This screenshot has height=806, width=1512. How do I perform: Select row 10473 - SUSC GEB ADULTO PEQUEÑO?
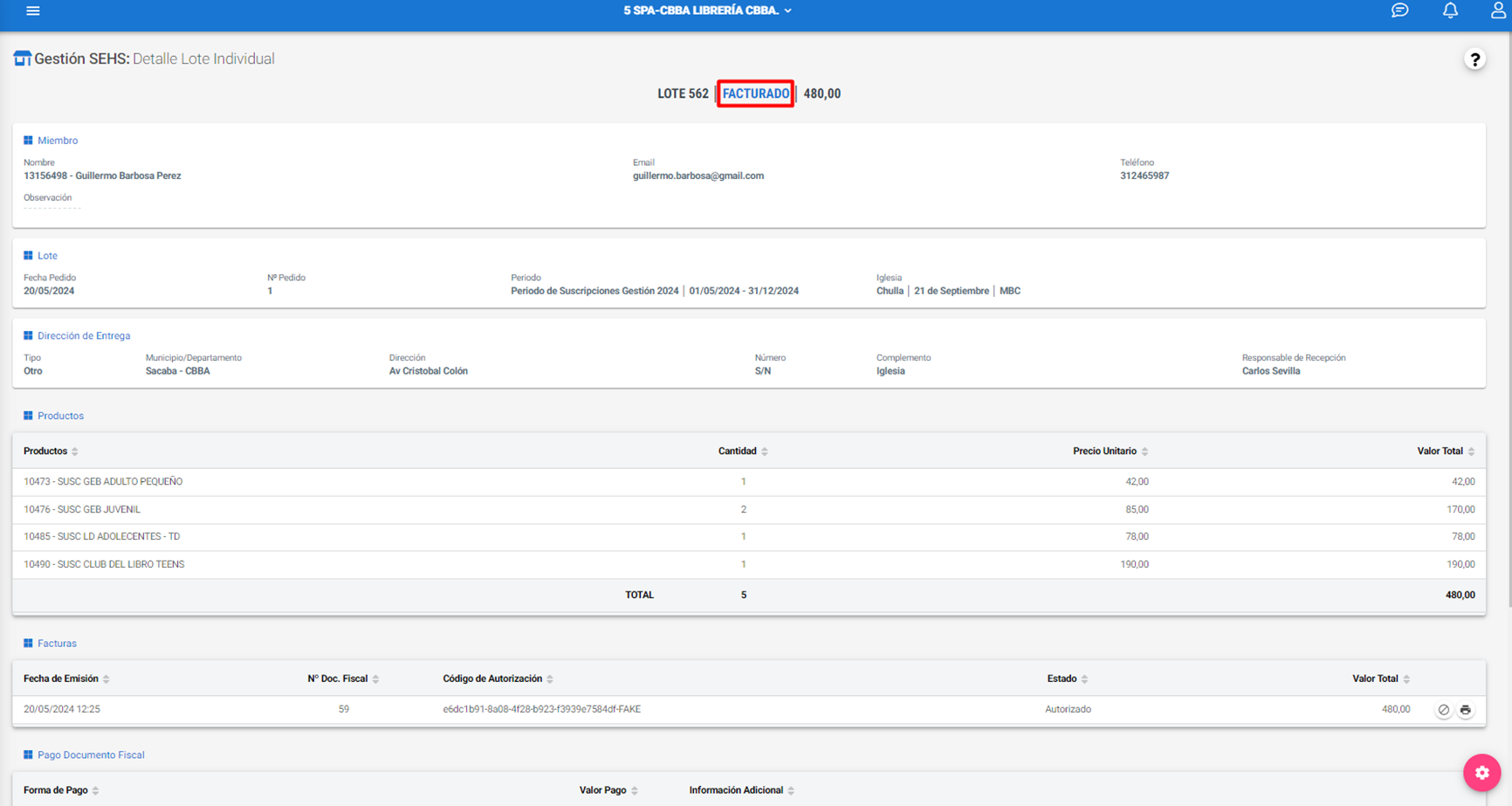tap(749, 482)
